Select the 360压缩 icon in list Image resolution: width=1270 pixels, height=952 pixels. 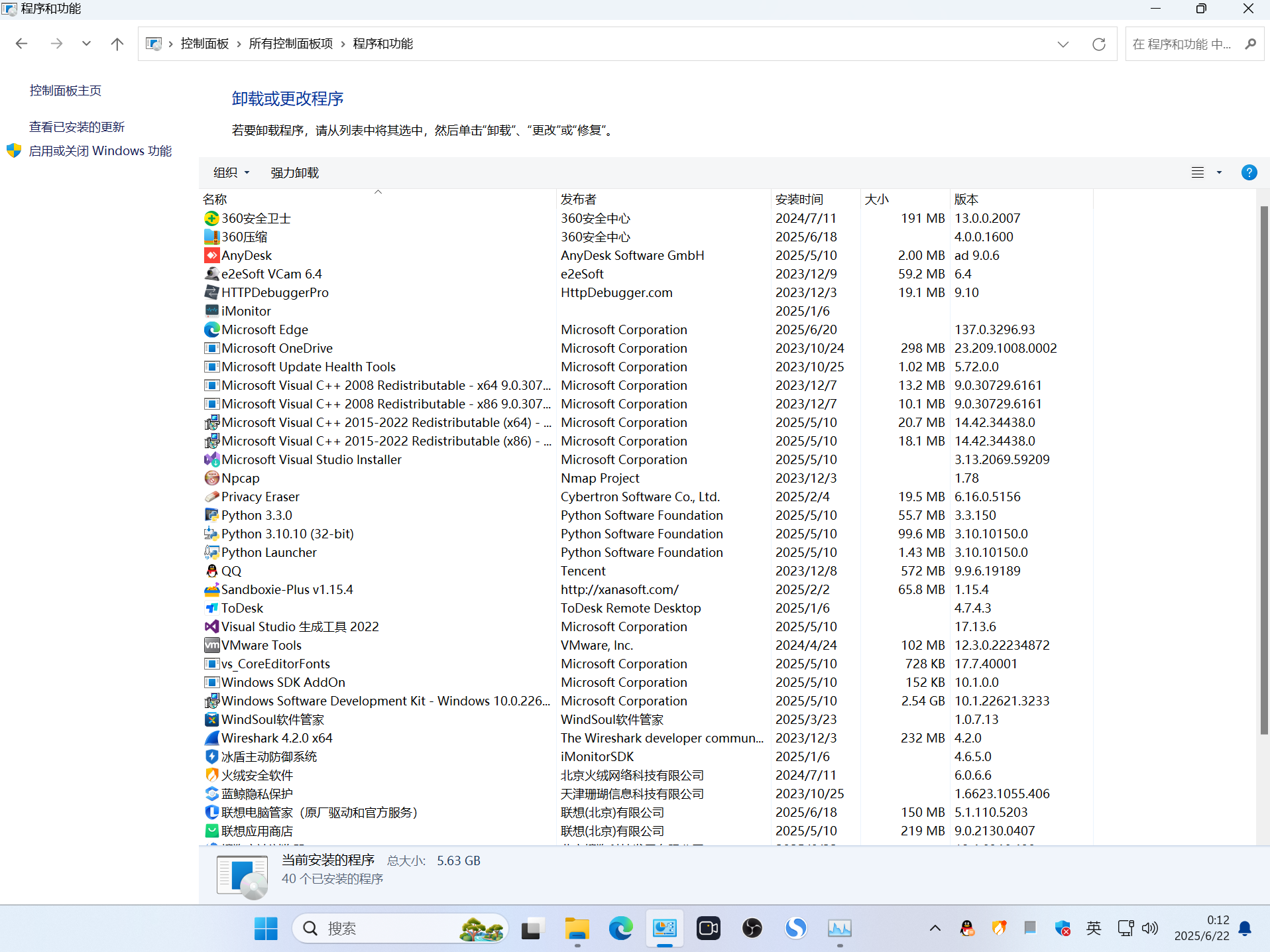[211, 237]
